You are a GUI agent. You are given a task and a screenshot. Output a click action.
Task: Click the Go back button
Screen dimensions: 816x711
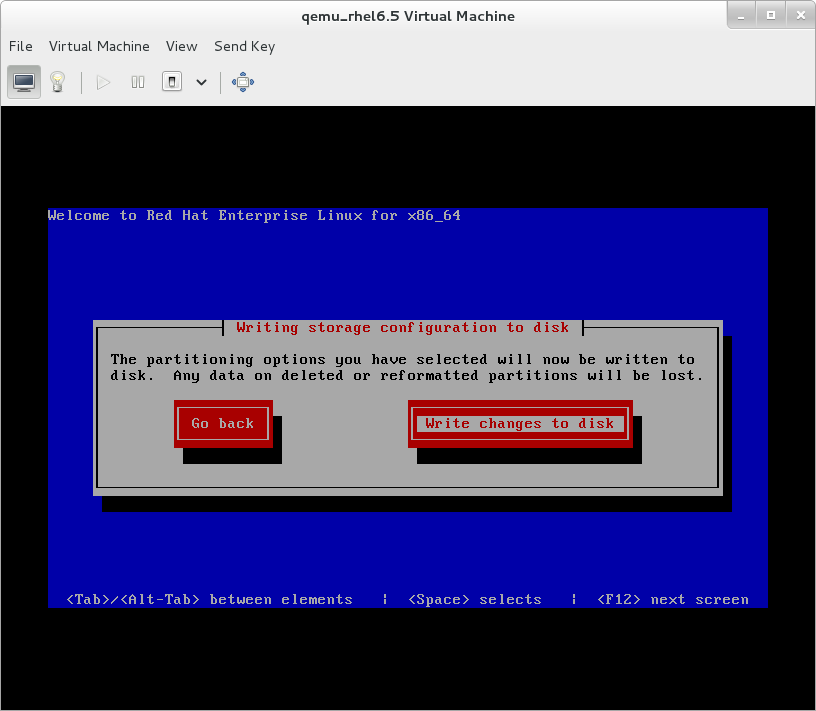(x=223, y=424)
